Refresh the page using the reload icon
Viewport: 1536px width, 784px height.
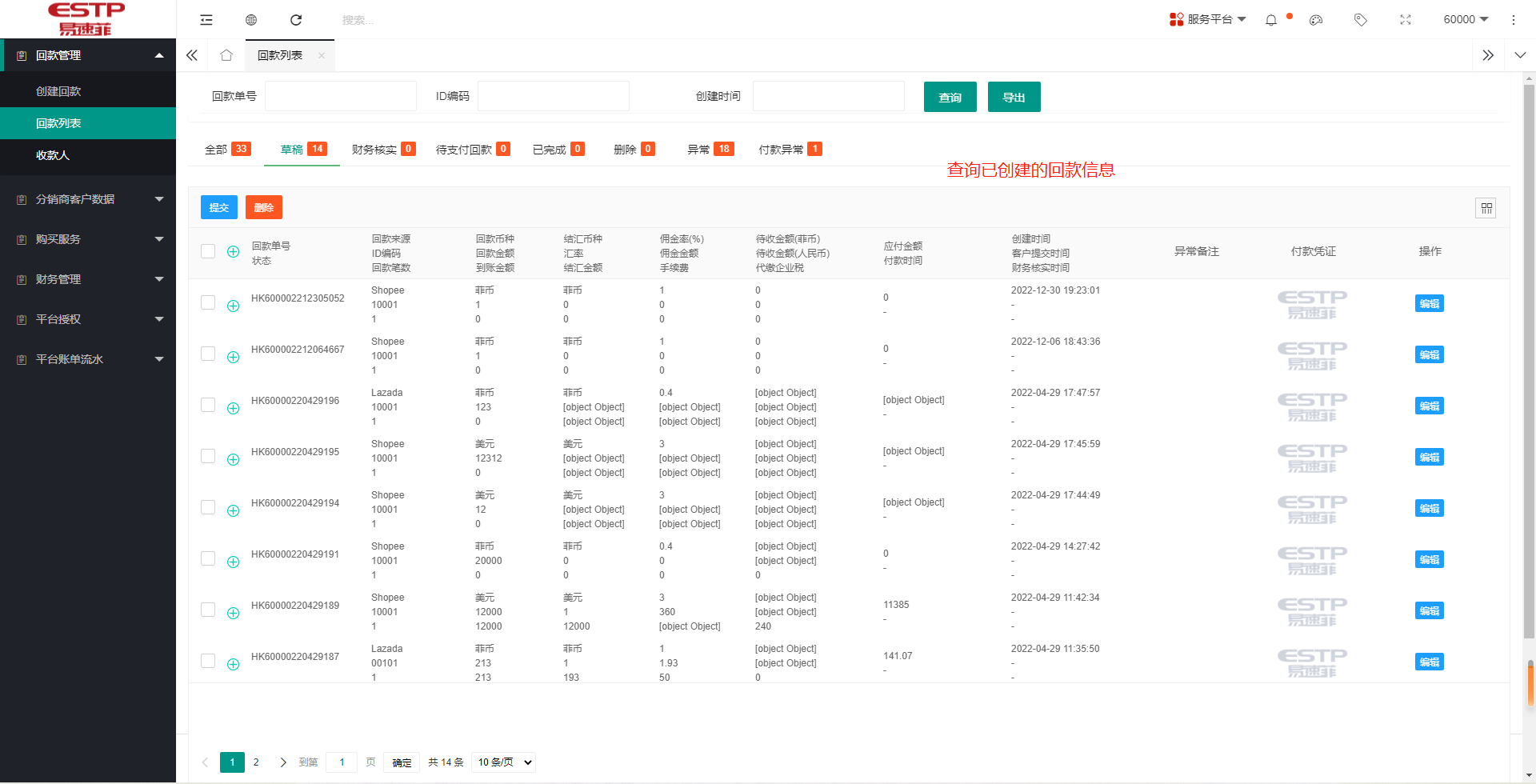click(x=296, y=20)
